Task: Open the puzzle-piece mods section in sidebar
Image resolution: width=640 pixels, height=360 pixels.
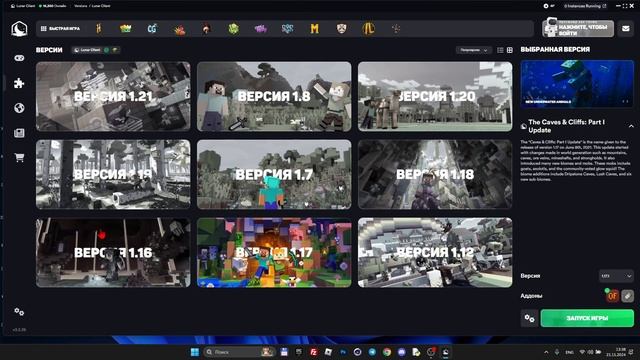Action: coord(19,83)
